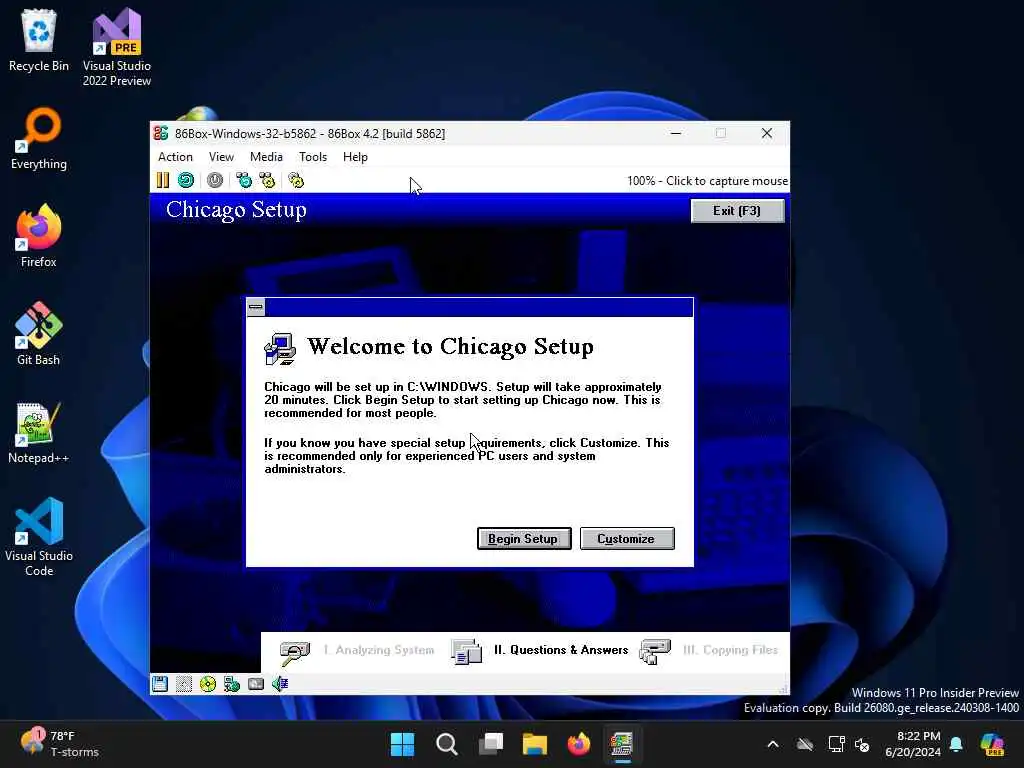Click the 'III. Copying Files' label
Viewport: 1024px width, 768px height.
click(x=730, y=650)
